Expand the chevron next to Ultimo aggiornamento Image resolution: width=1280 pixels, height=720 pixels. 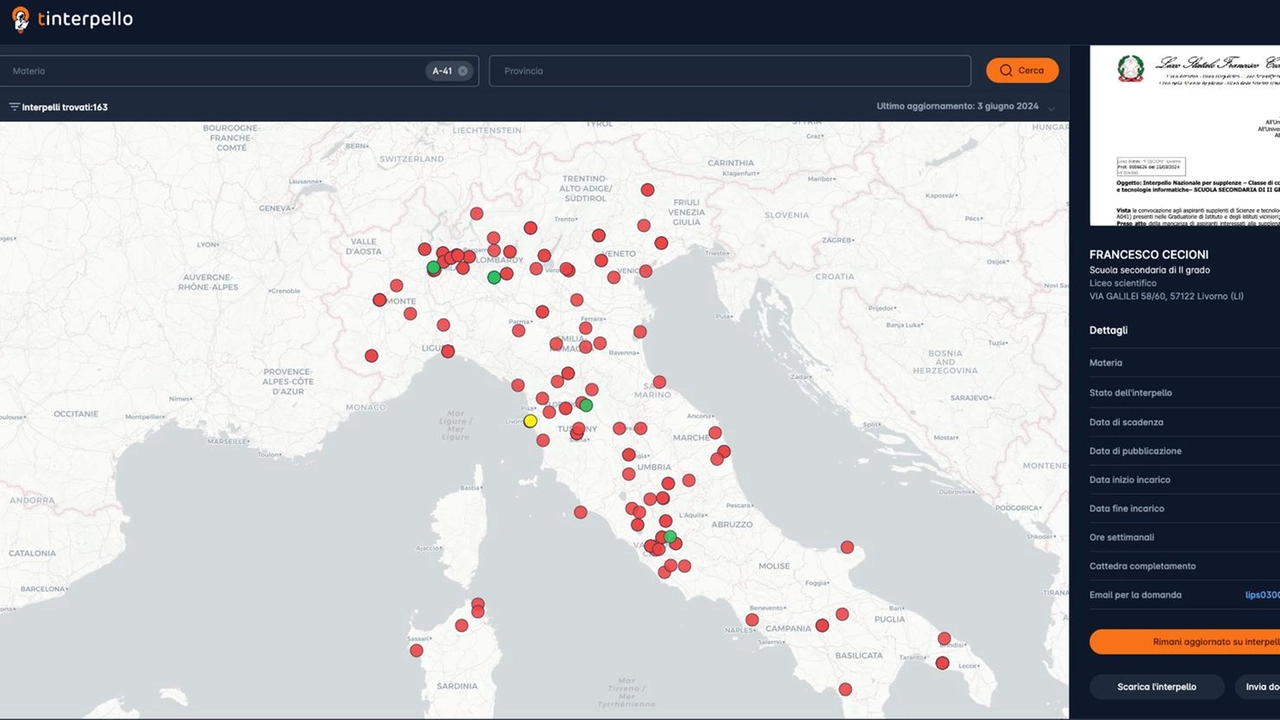coord(1051,108)
